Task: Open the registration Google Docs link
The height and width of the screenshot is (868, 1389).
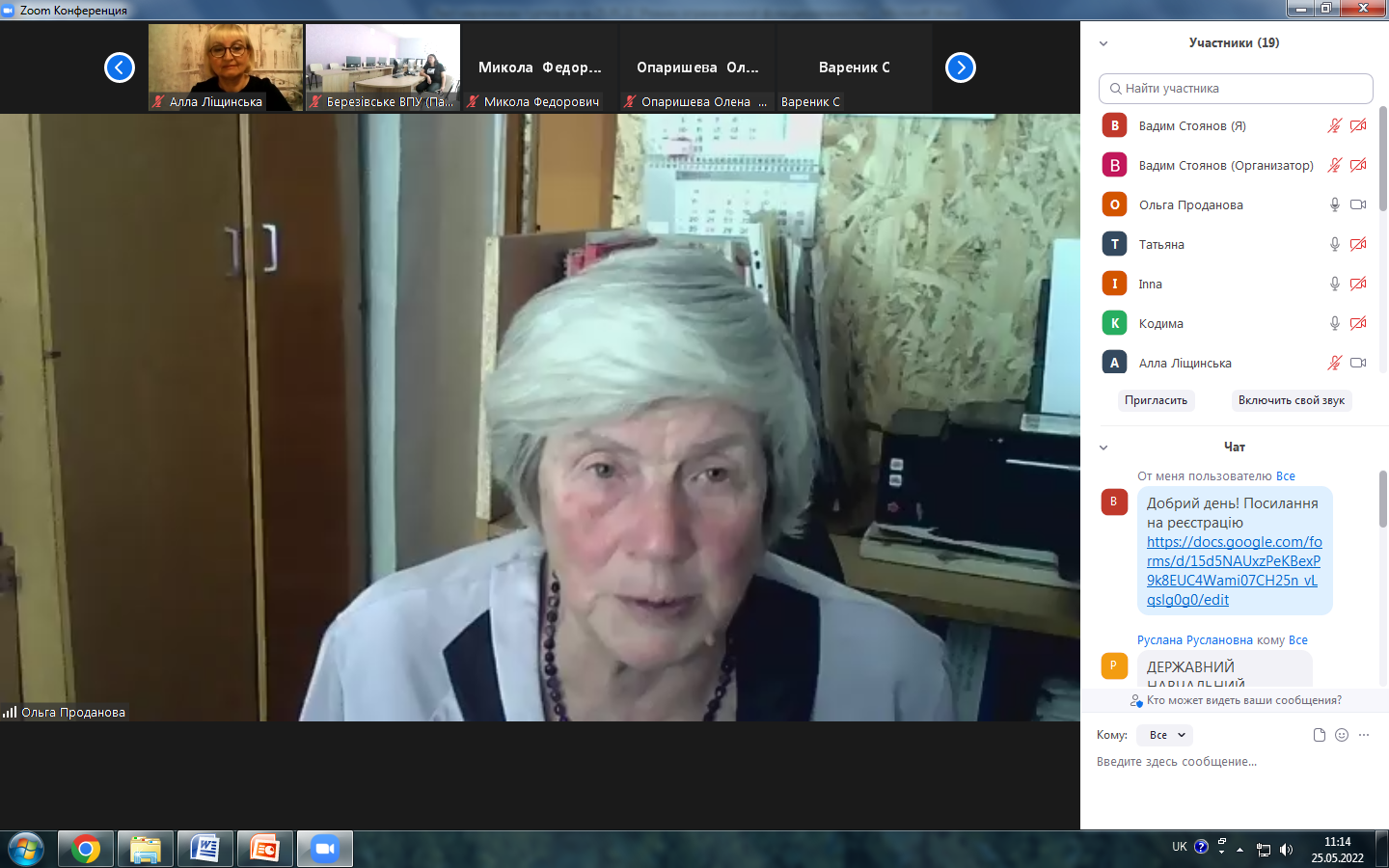Action: (x=1234, y=571)
